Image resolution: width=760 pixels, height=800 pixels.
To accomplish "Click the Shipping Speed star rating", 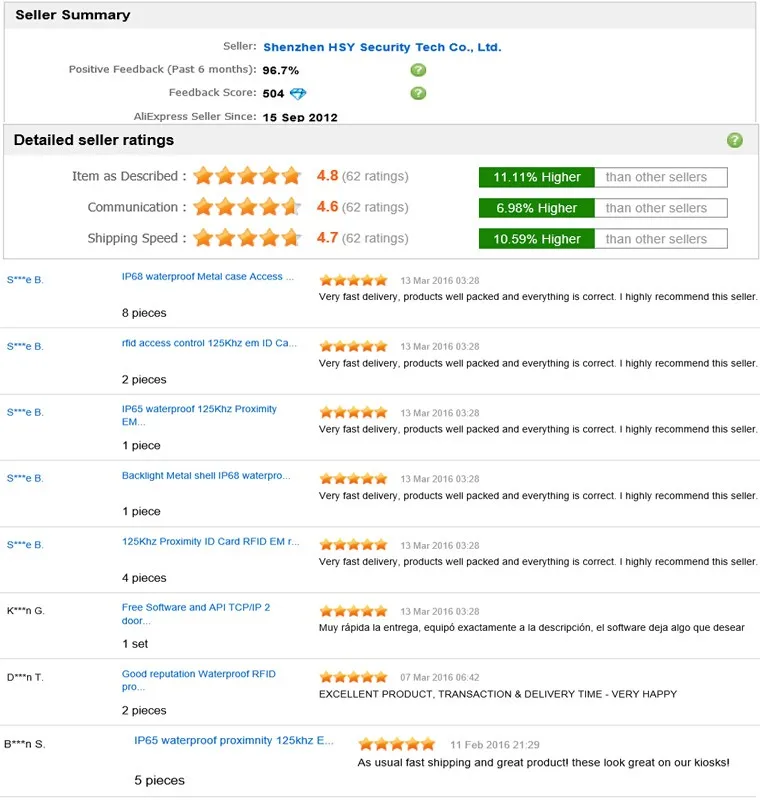I will tap(247, 238).
